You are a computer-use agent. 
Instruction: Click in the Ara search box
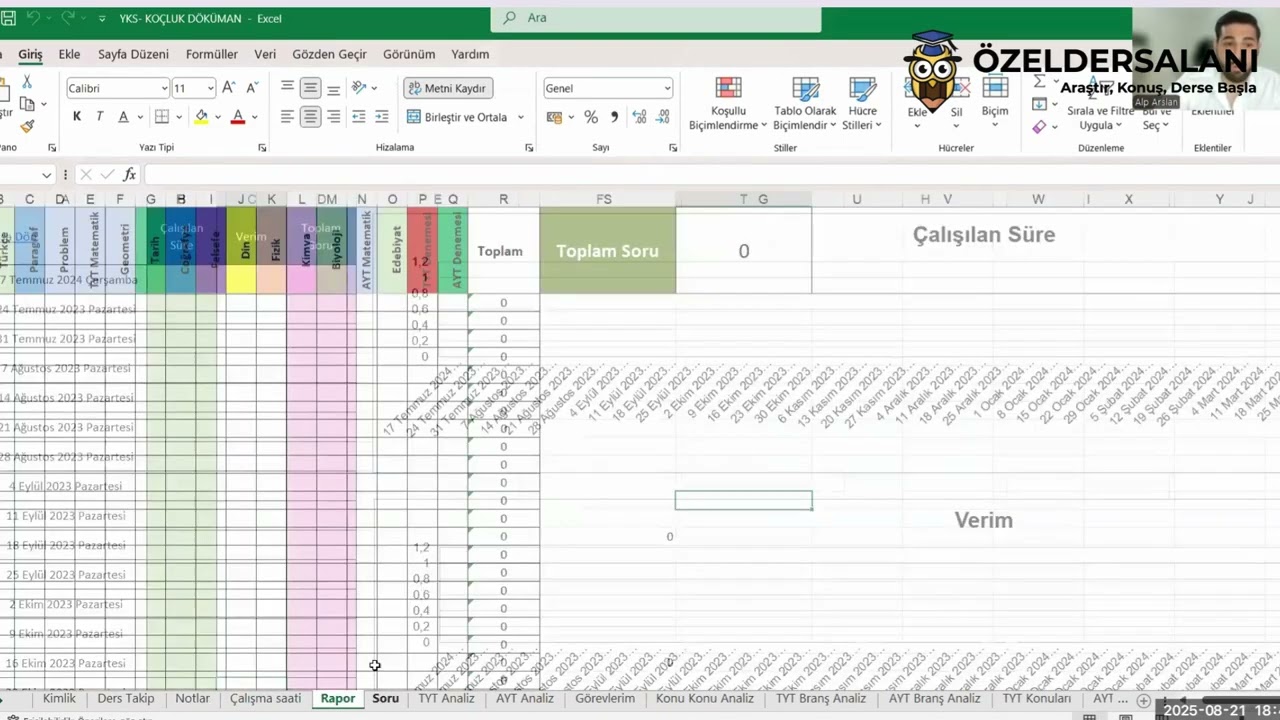pyautogui.click(x=656, y=18)
